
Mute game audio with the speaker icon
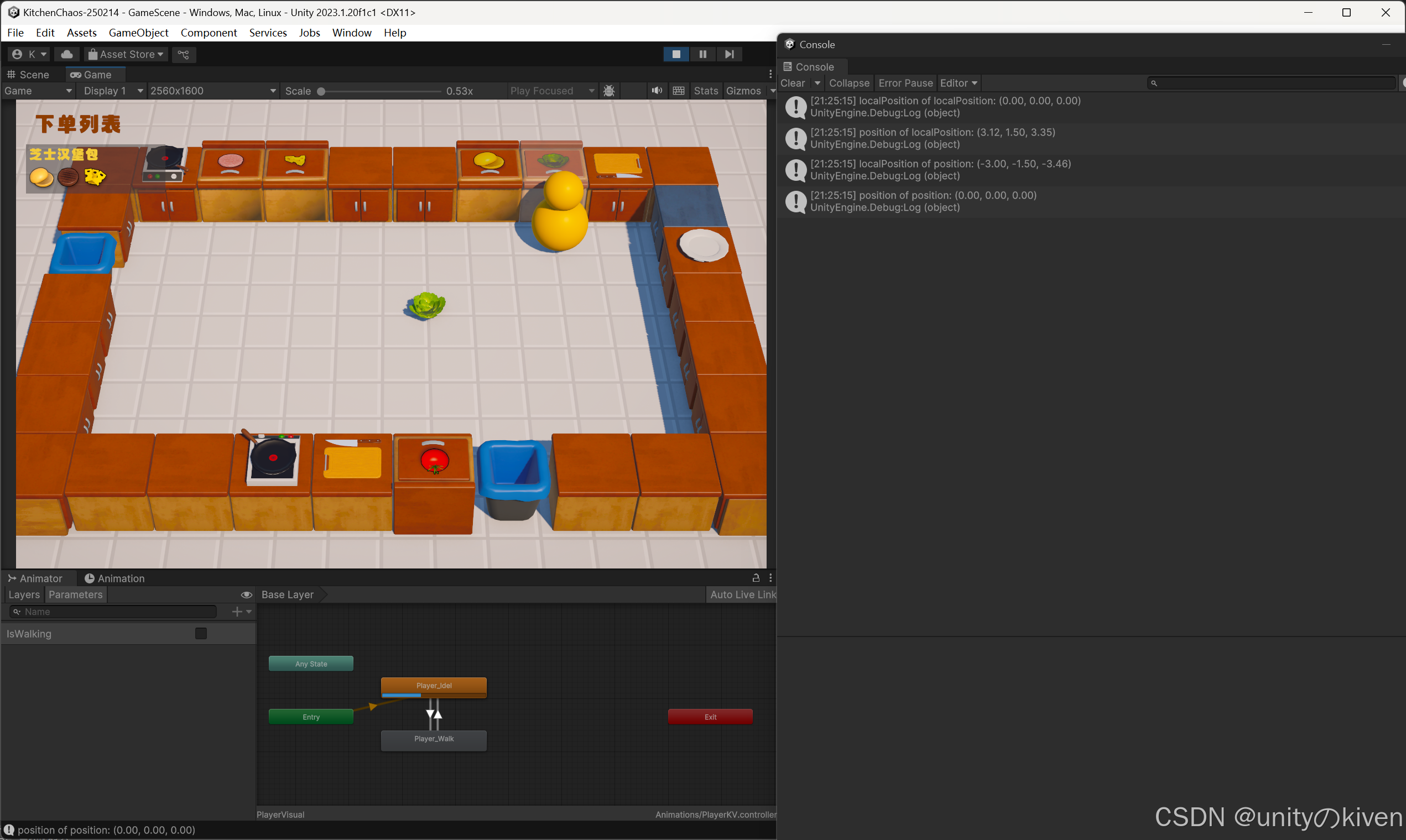pos(656,91)
